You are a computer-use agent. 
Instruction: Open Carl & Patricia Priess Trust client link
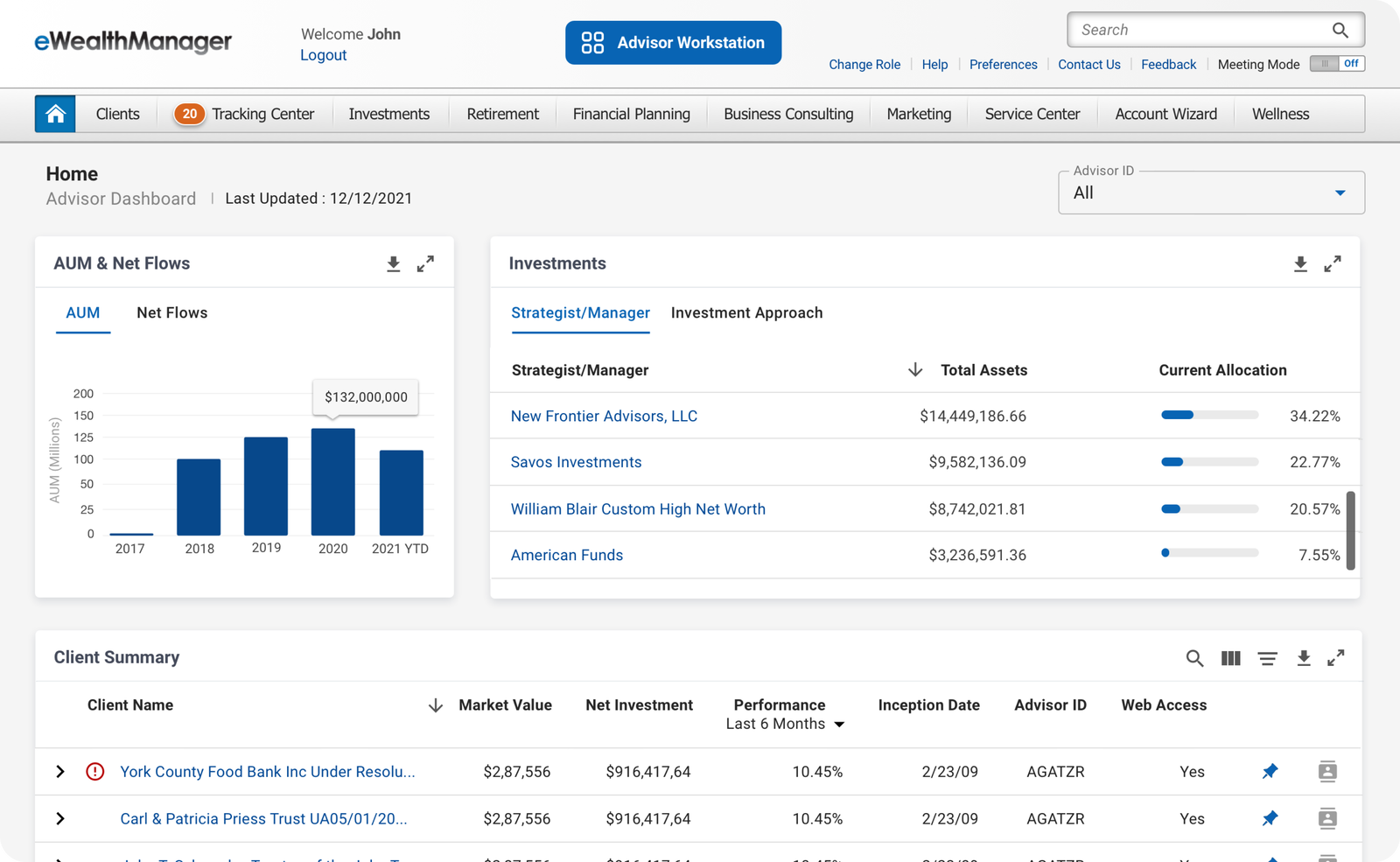263,819
